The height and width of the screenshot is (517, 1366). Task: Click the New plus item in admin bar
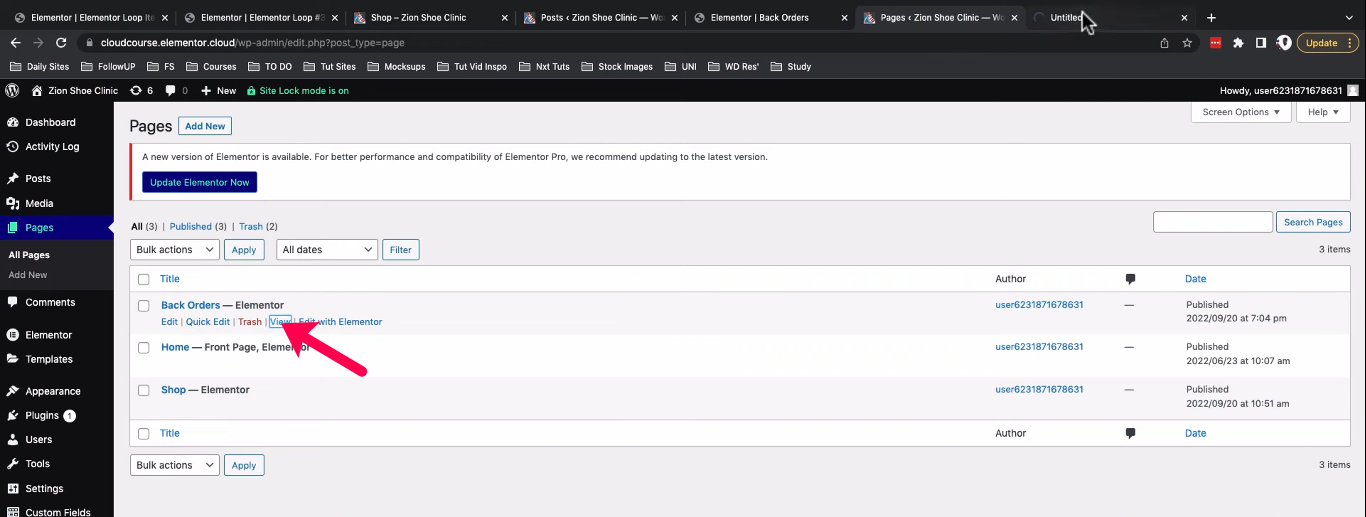click(x=219, y=90)
